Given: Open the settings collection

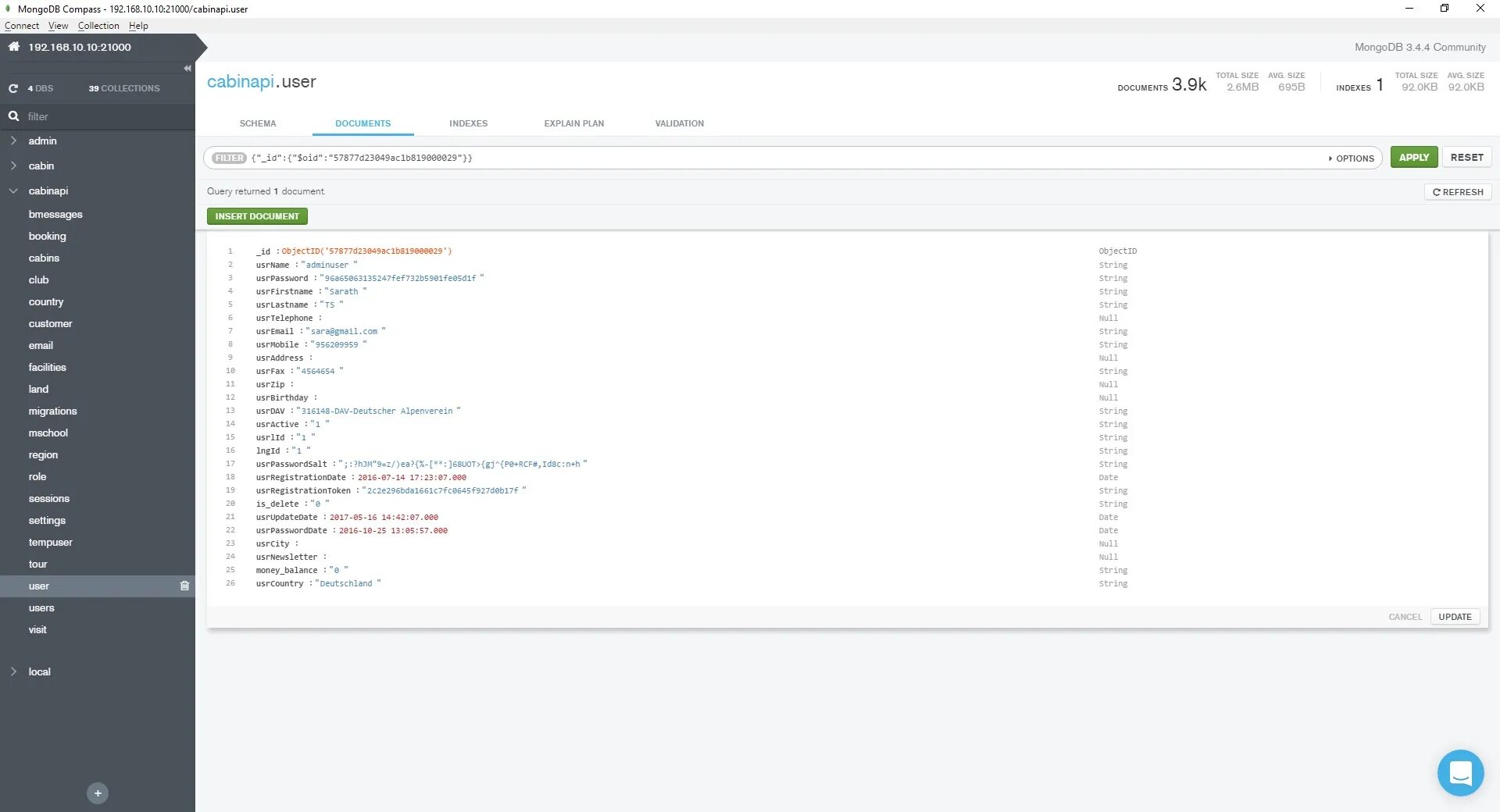Looking at the screenshot, I should point(47,520).
